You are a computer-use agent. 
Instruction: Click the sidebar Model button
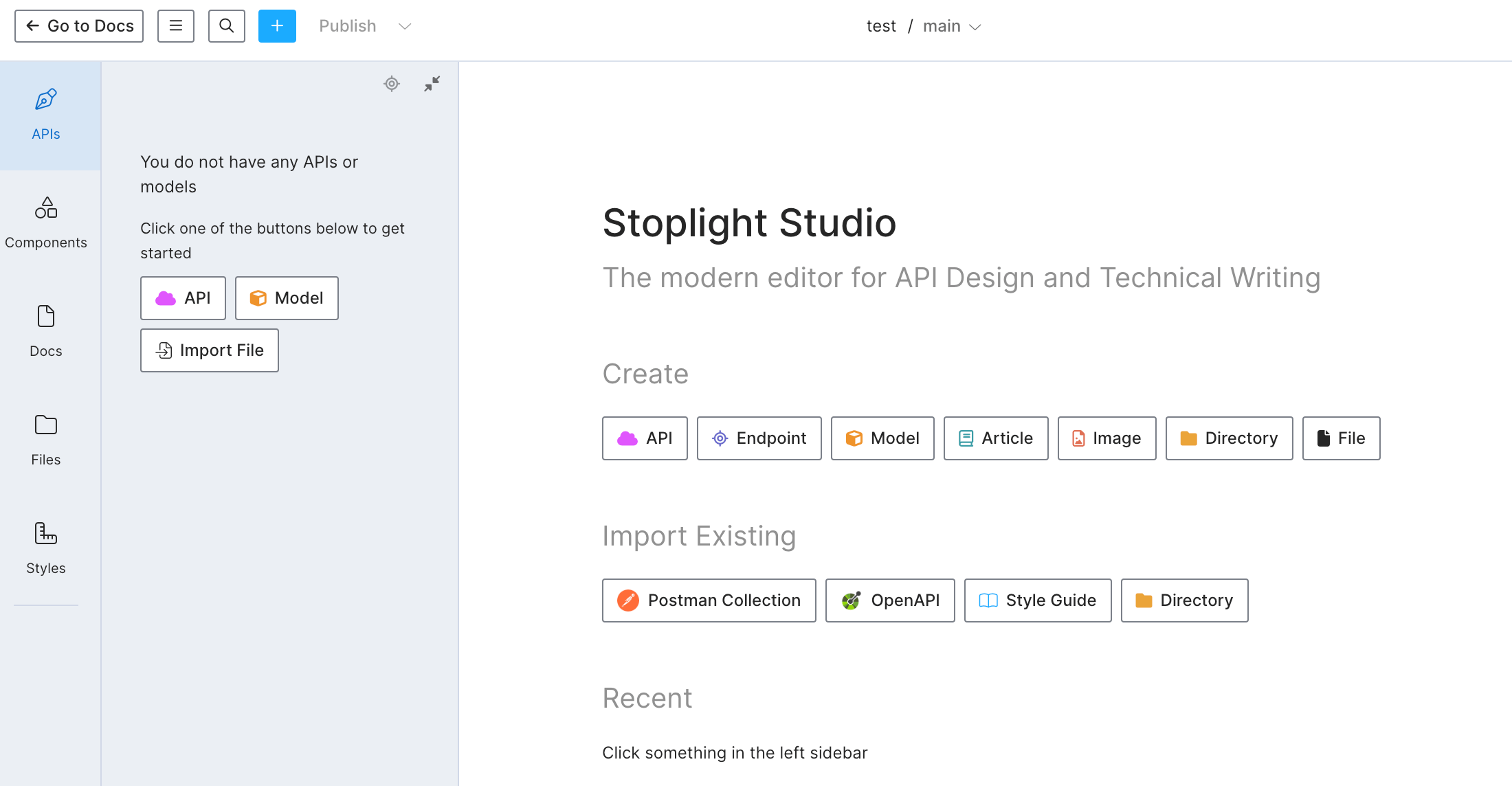287,298
